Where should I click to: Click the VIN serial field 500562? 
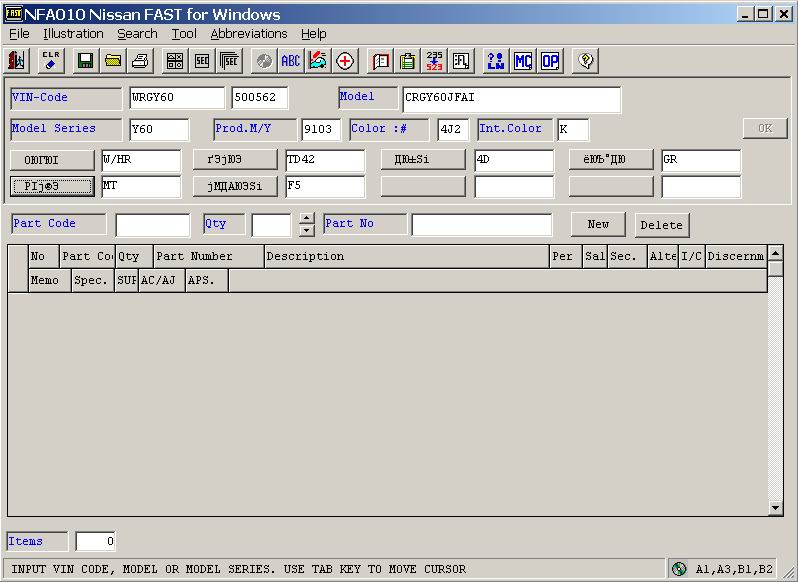pyautogui.click(x=260, y=98)
